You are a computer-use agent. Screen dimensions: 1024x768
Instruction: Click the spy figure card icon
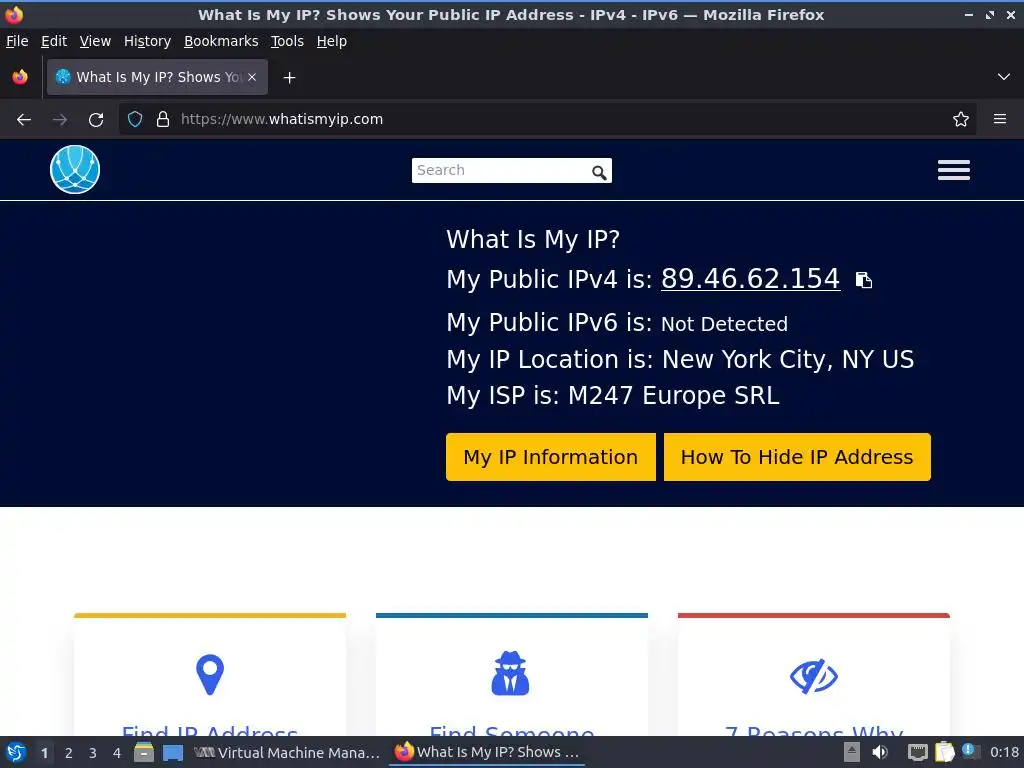[511, 673]
